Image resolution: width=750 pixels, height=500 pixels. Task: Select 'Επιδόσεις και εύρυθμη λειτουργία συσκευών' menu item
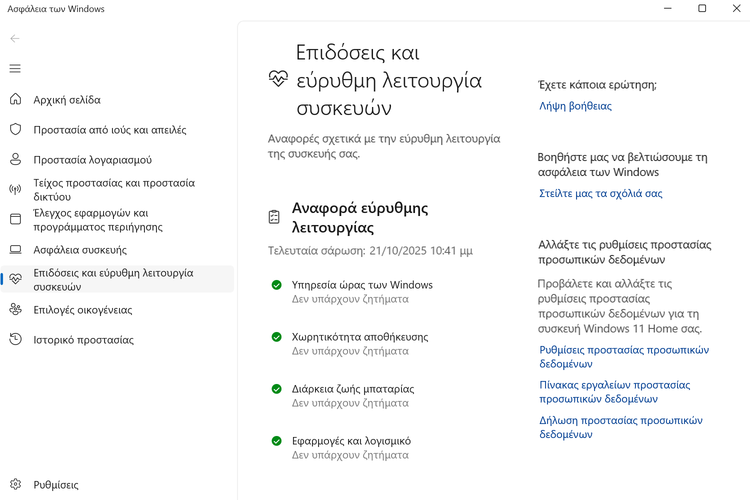[x=113, y=279]
